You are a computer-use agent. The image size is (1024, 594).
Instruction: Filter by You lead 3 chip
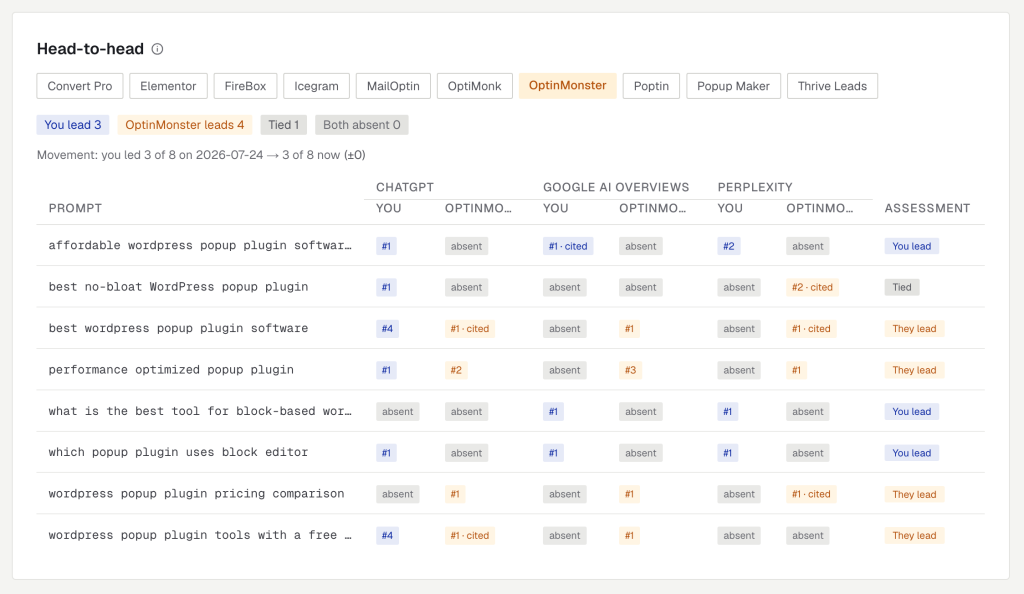[x=72, y=125]
